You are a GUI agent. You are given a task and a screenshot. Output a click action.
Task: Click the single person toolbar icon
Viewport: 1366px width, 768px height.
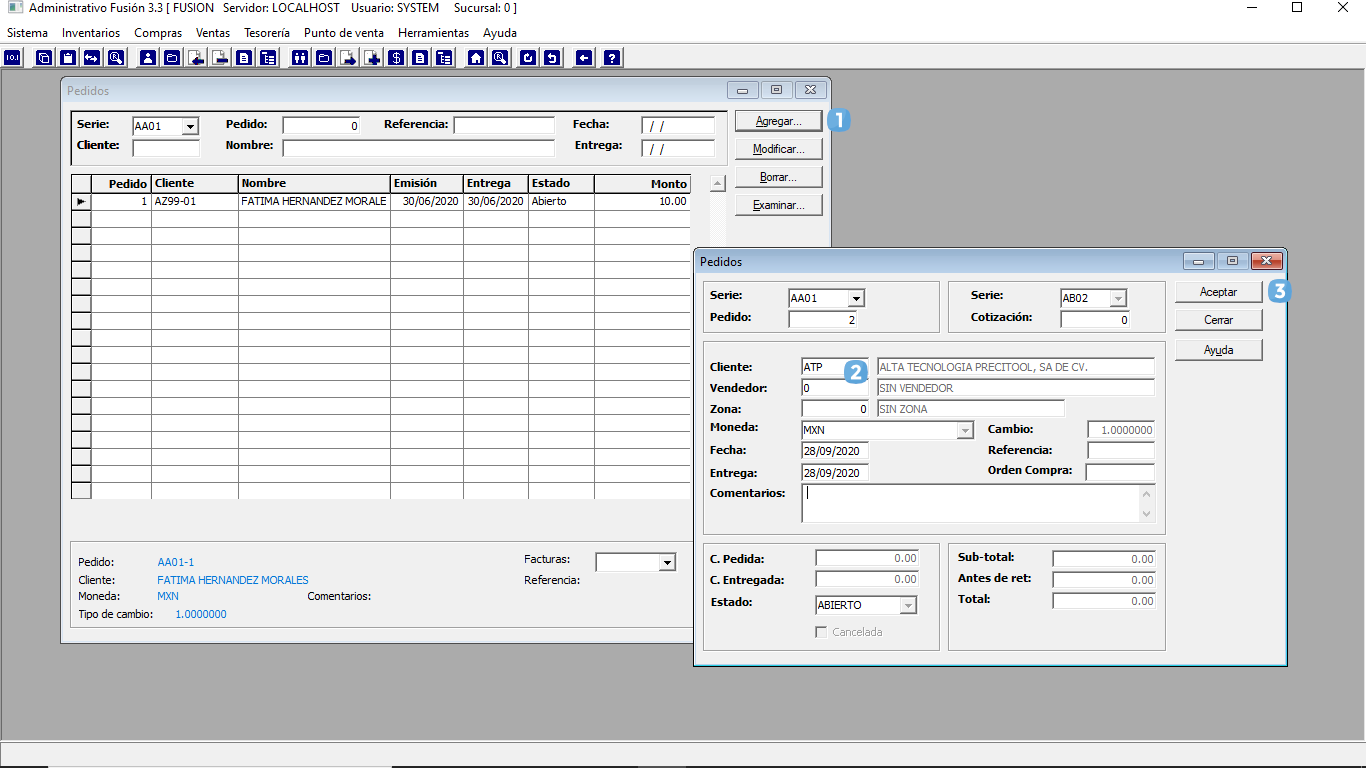point(148,58)
